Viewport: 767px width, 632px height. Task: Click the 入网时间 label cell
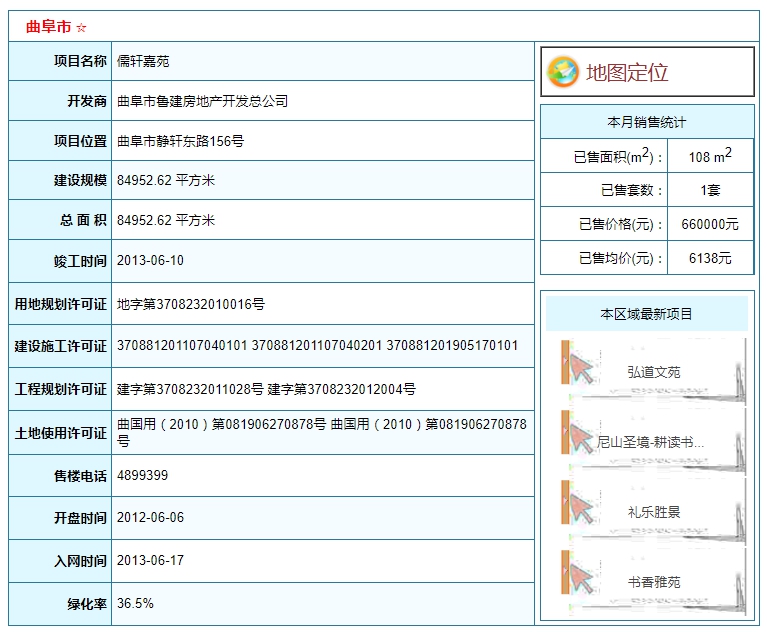click(60, 561)
